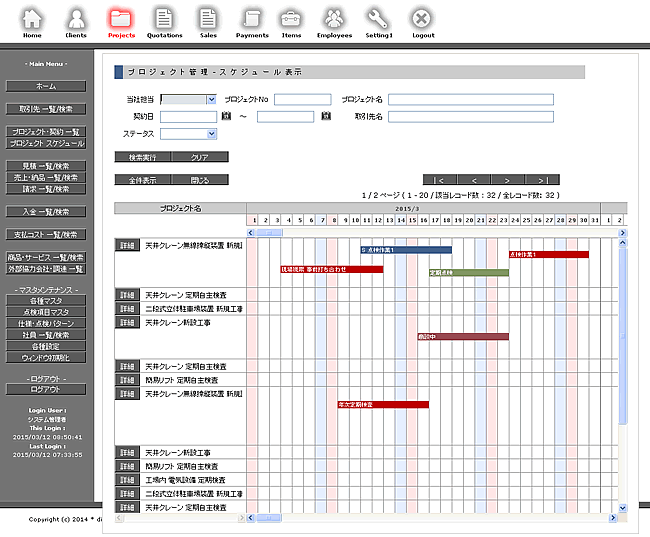
Task: Click upper Gantt horizontal scrollbar thumb
Action: coord(269,233)
